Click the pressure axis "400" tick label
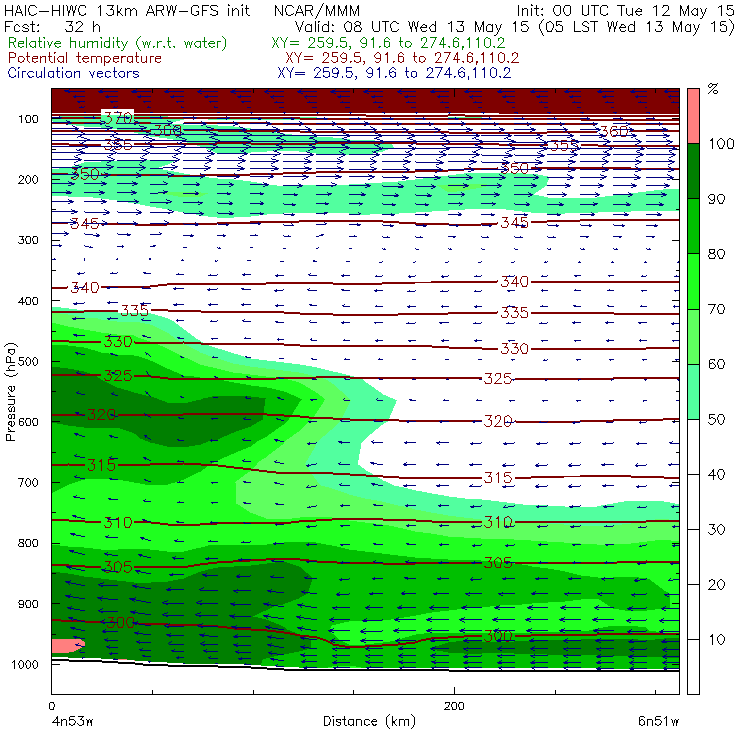740x740 pixels. [x=28, y=301]
